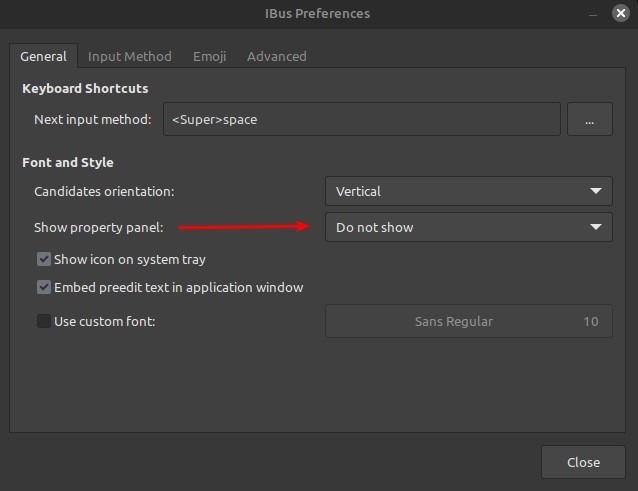Image resolution: width=638 pixels, height=491 pixels.
Task: Open the shortcut chooser ellipsis button
Action: (x=590, y=119)
